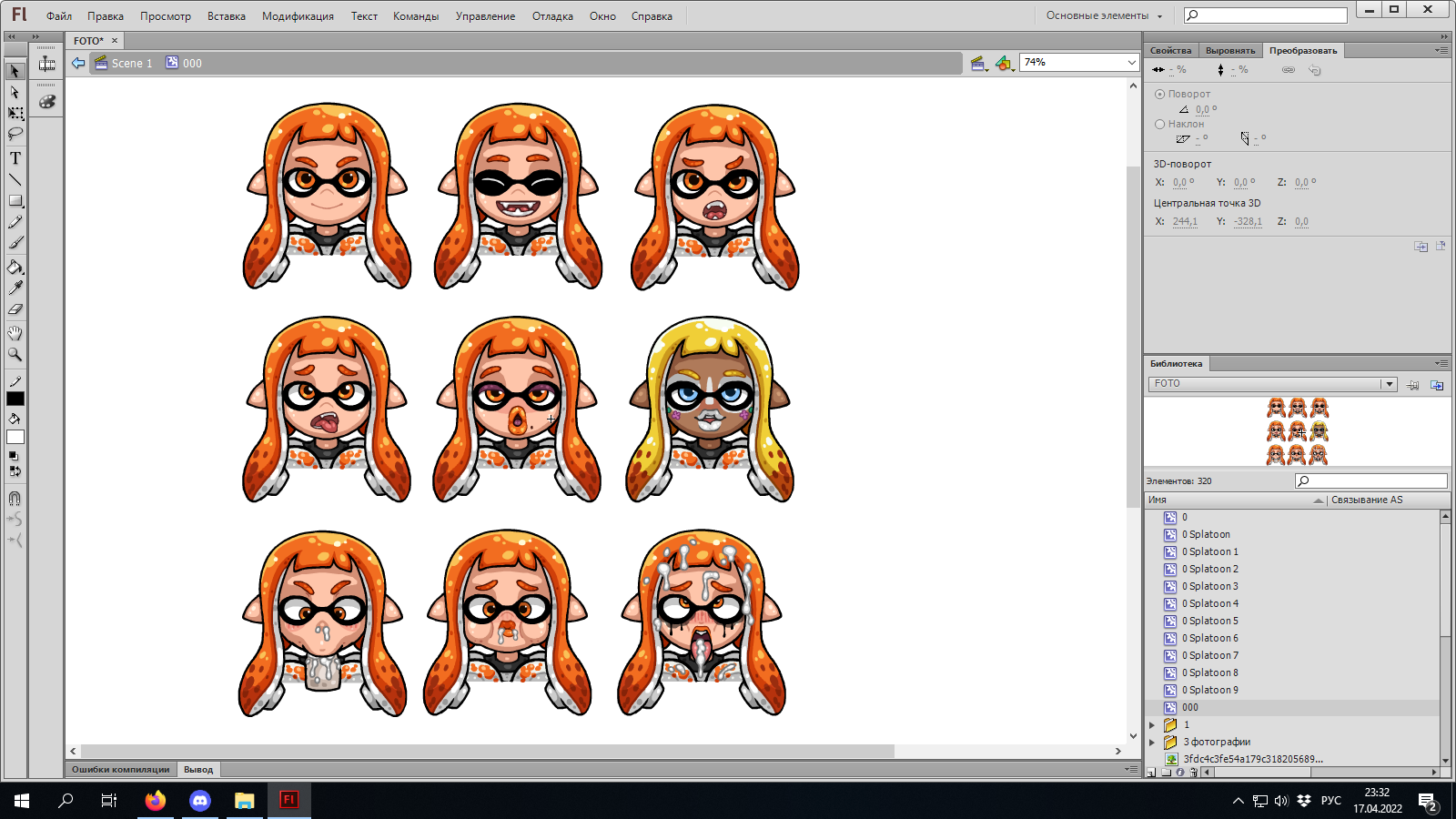Image resolution: width=1456 pixels, height=819 pixels.
Task: Select library item 0 Splatoon 5
Action: pyautogui.click(x=1209, y=622)
